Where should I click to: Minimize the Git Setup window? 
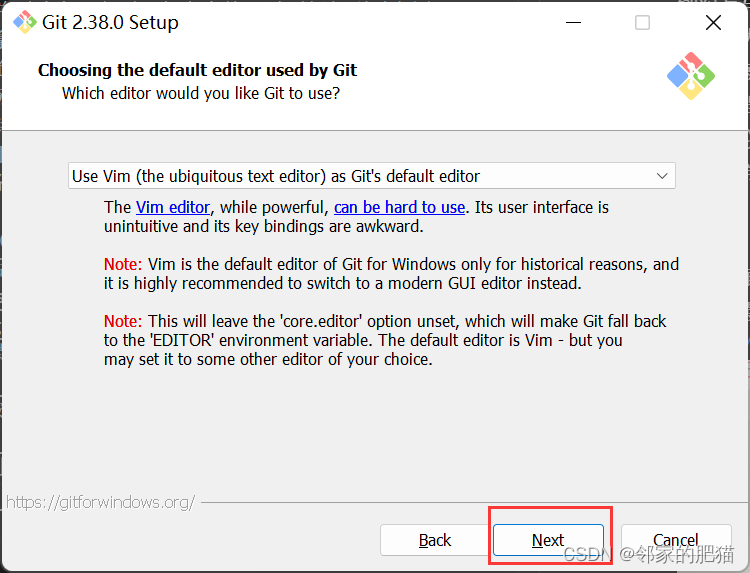tap(573, 22)
